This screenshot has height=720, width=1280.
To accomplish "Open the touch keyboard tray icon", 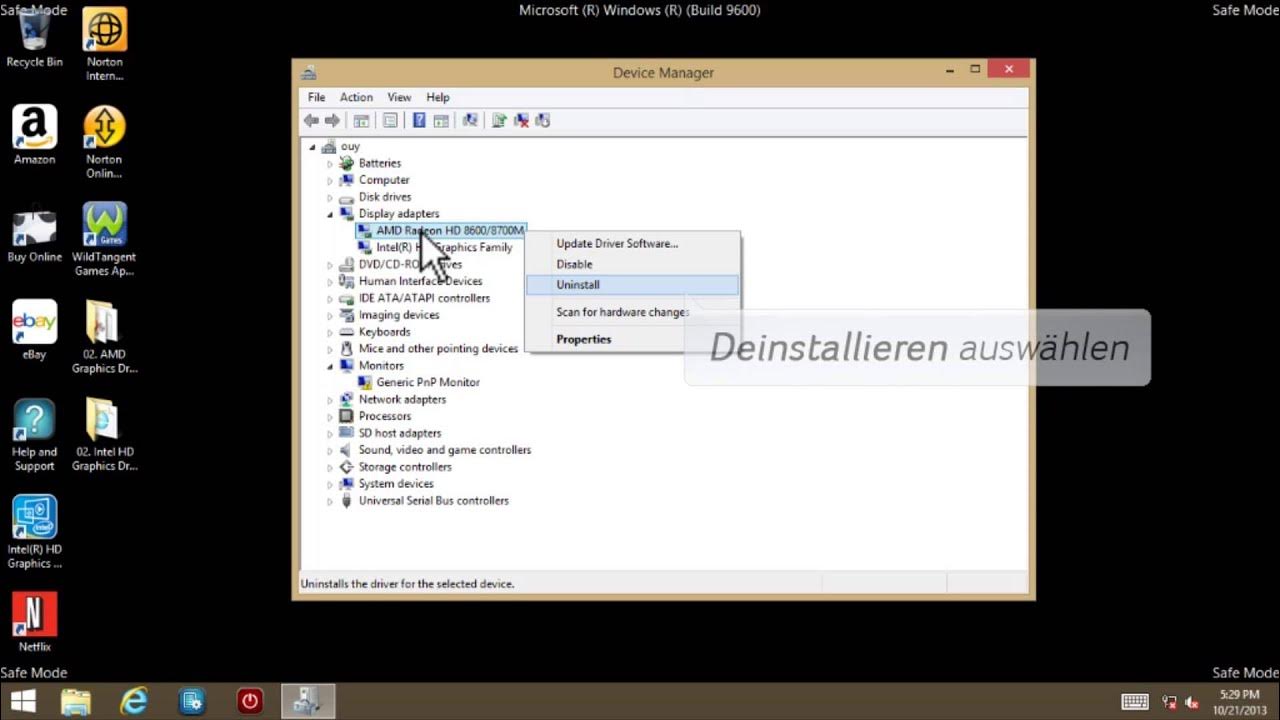I will click(1134, 702).
